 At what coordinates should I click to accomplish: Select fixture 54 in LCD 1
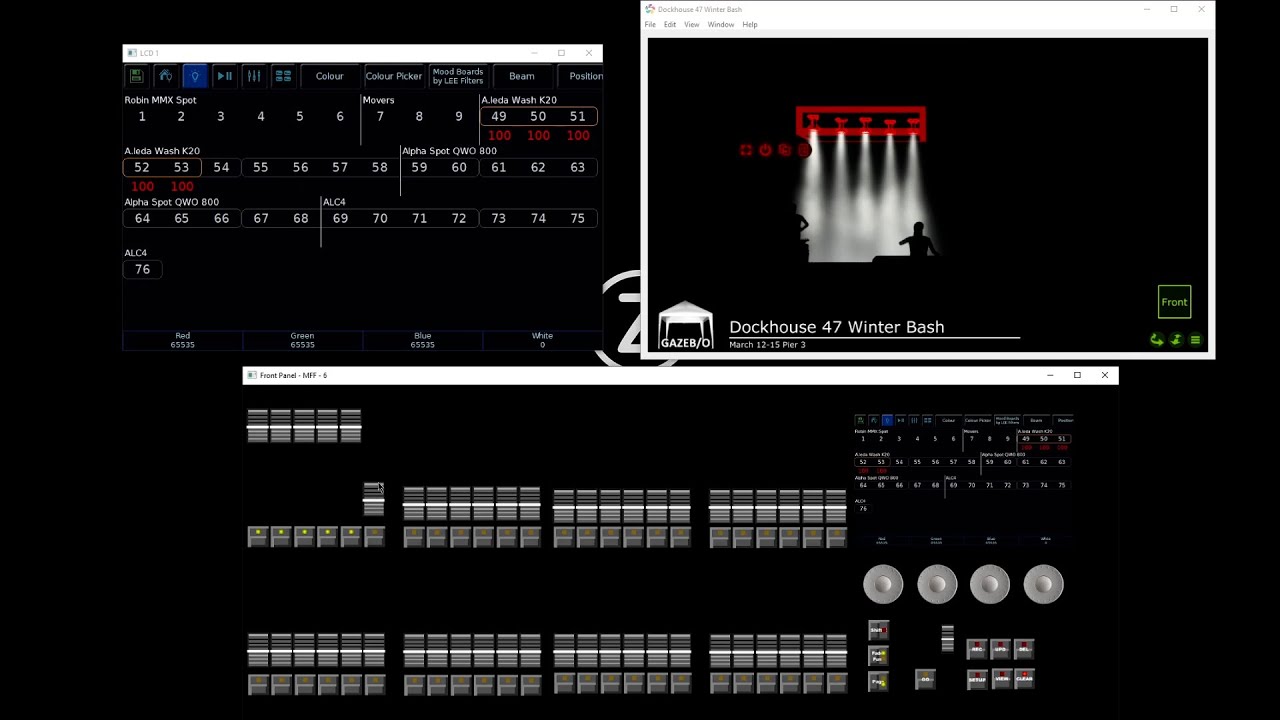coord(221,168)
